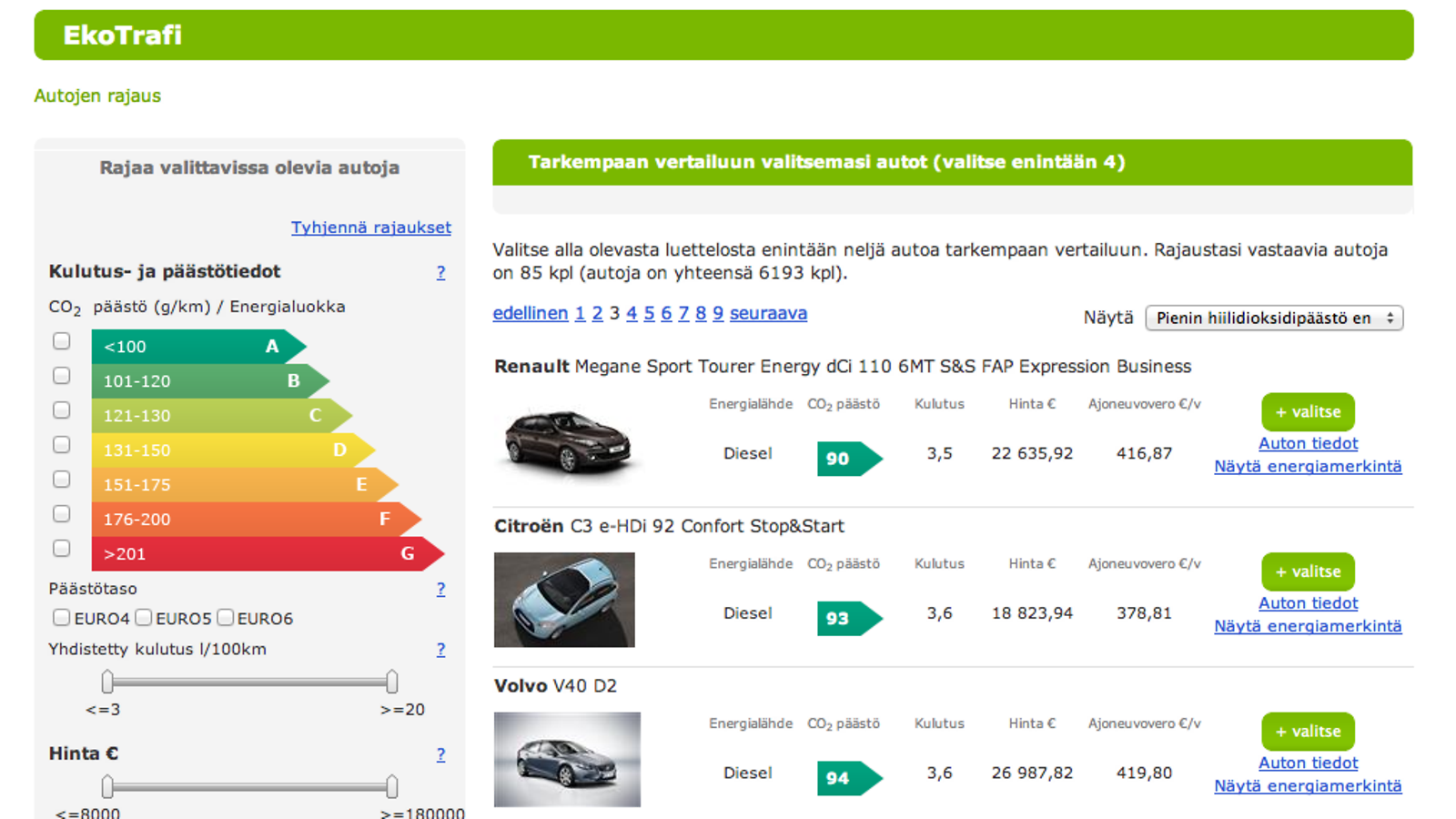Screen dimensions: 1456x819
Task: Click Tyhjennä rajaukset link
Action: [x=371, y=227]
